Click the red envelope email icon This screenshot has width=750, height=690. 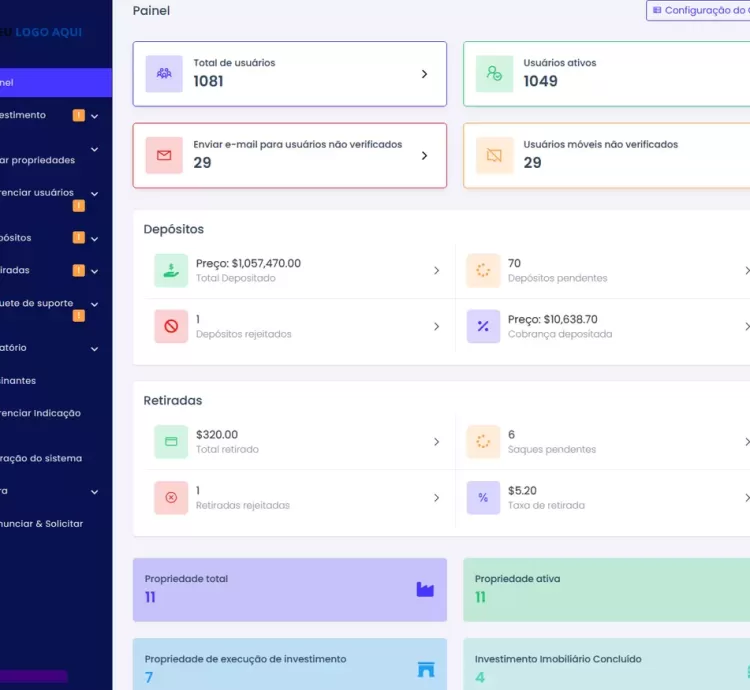(x=164, y=155)
